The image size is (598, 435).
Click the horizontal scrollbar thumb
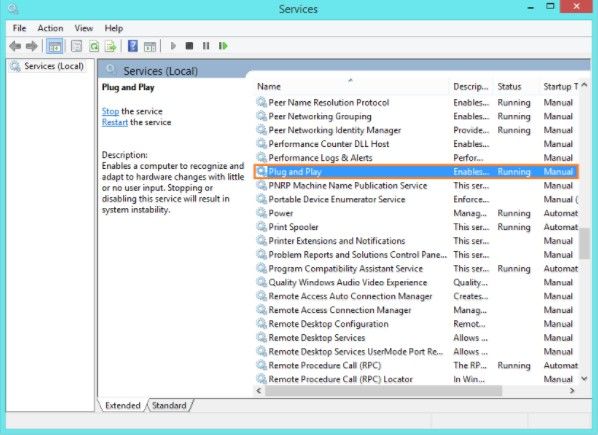[x=384, y=390]
